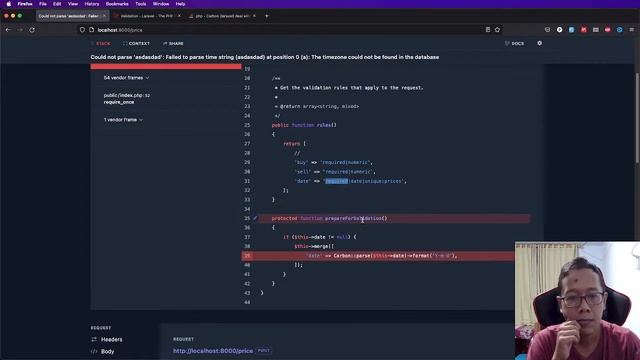This screenshot has width=640, height=360.
Task: Switch to the Validation - Laravel tab
Action: 147,16
